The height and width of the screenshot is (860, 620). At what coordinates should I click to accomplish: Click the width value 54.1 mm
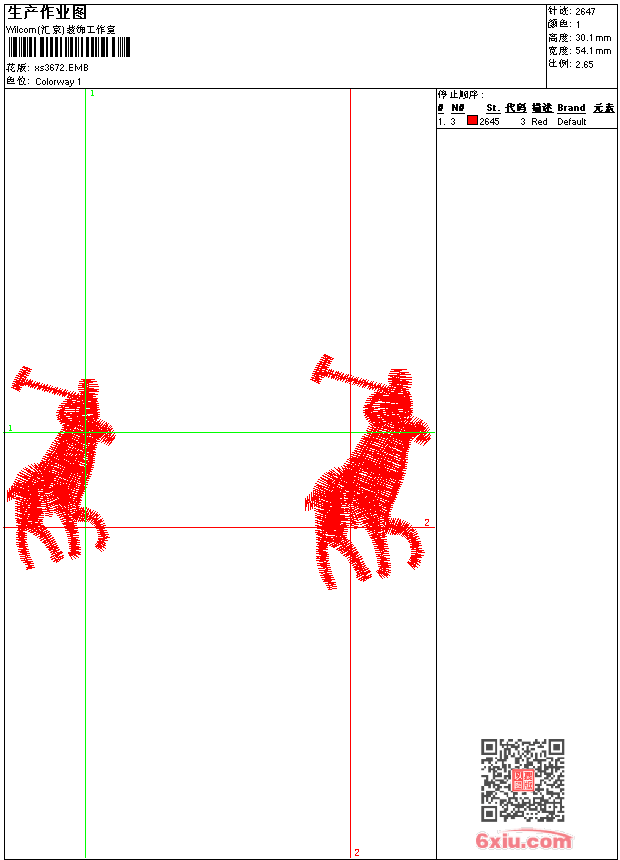pos(593,51)
